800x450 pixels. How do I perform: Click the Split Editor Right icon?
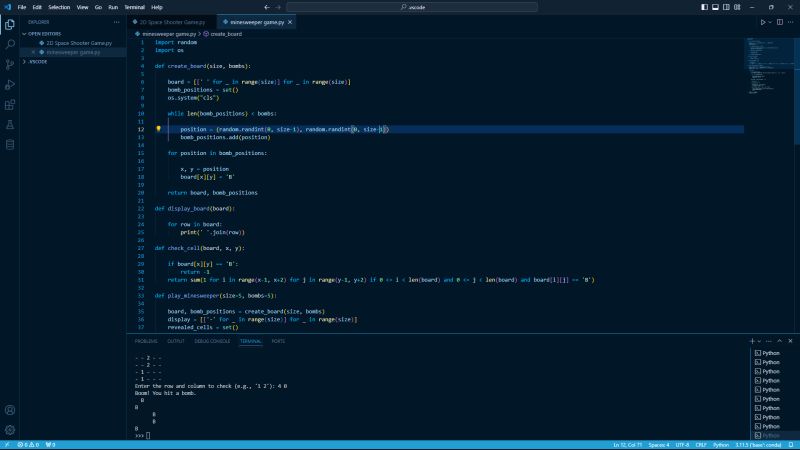coord(779,21)
